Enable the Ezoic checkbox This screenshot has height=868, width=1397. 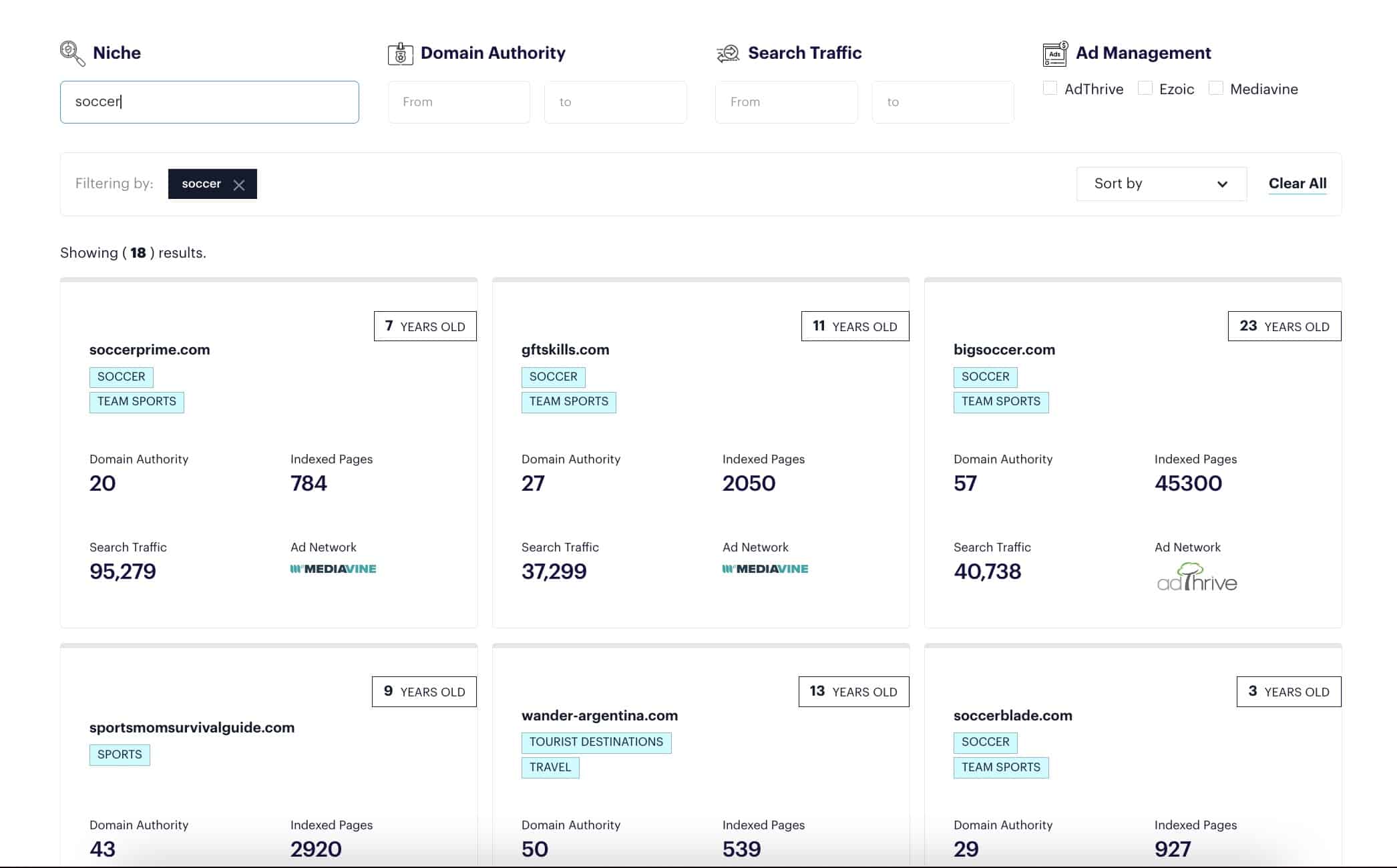(1145, 88)
